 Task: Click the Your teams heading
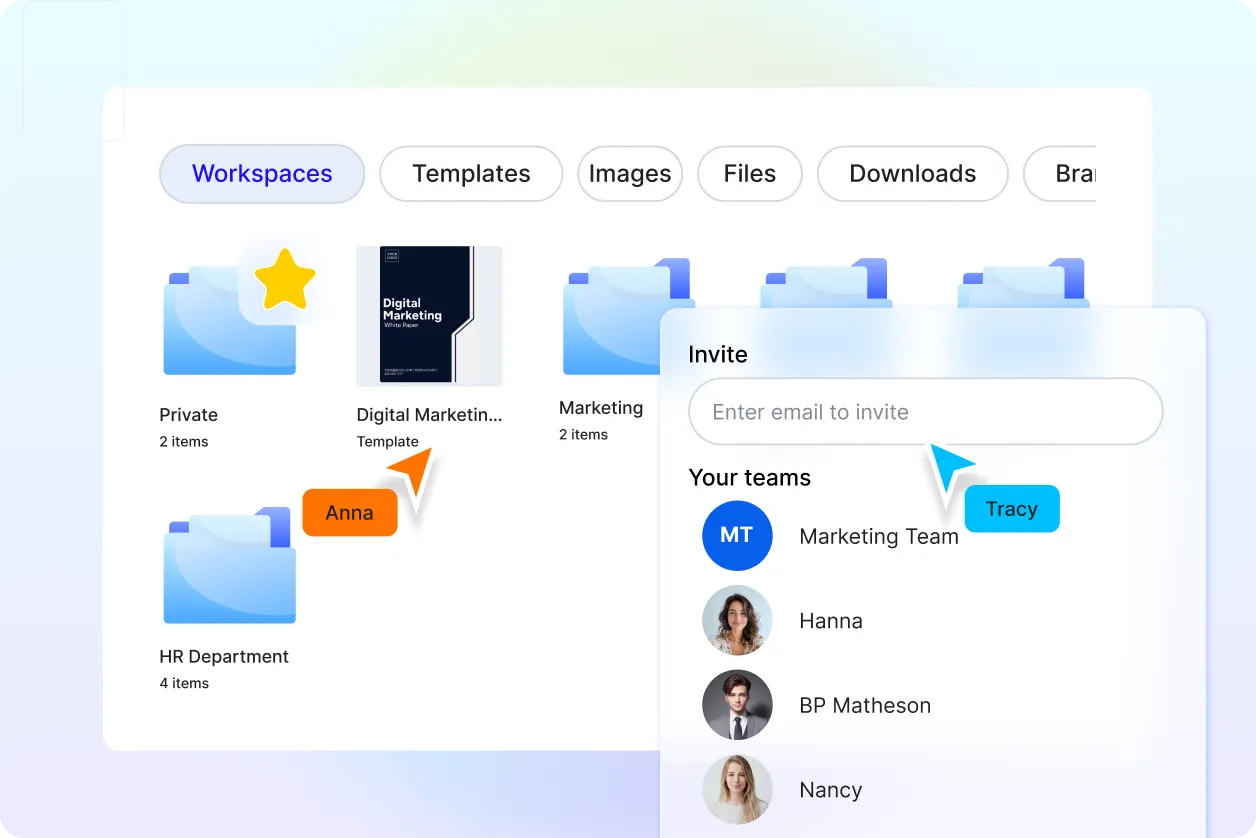coord(750,478)
